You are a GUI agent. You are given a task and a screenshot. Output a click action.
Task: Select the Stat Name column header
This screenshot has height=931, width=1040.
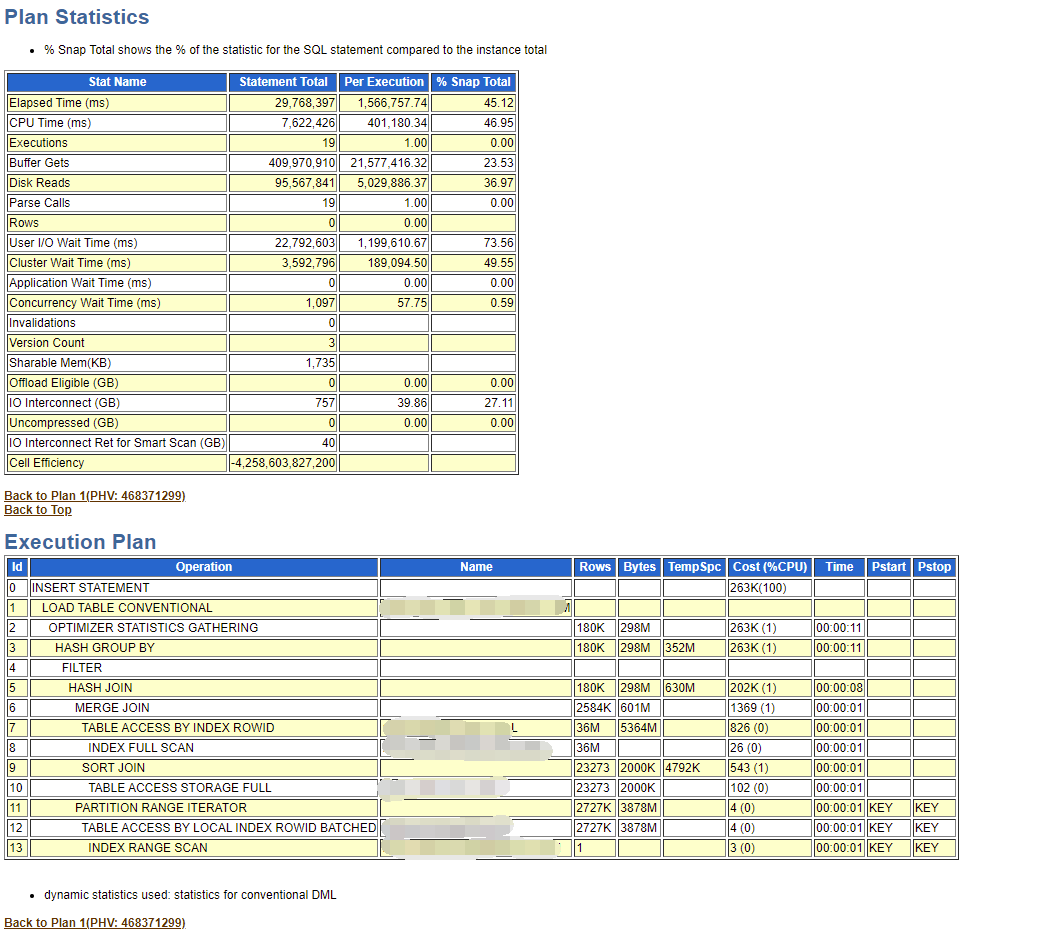117,82
